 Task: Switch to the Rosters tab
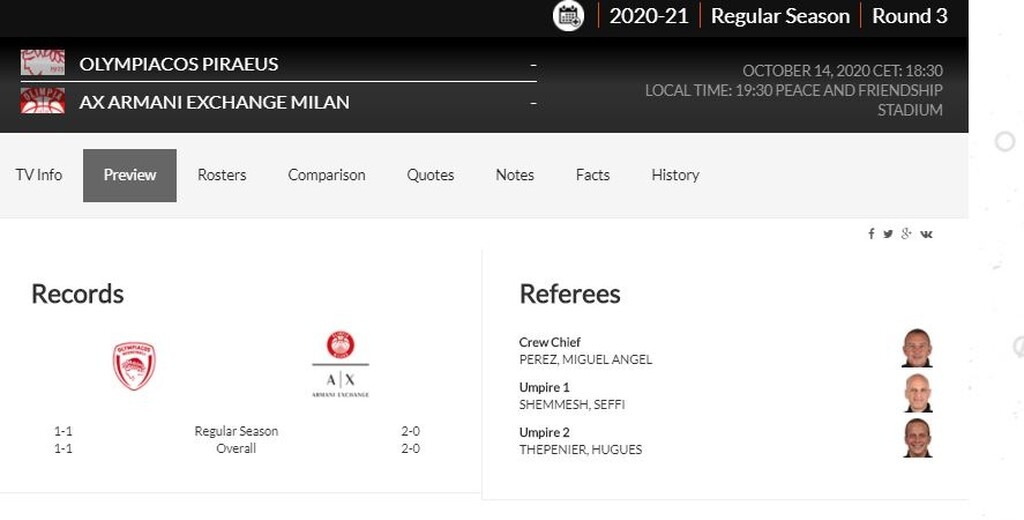click(x=222, y=175)
